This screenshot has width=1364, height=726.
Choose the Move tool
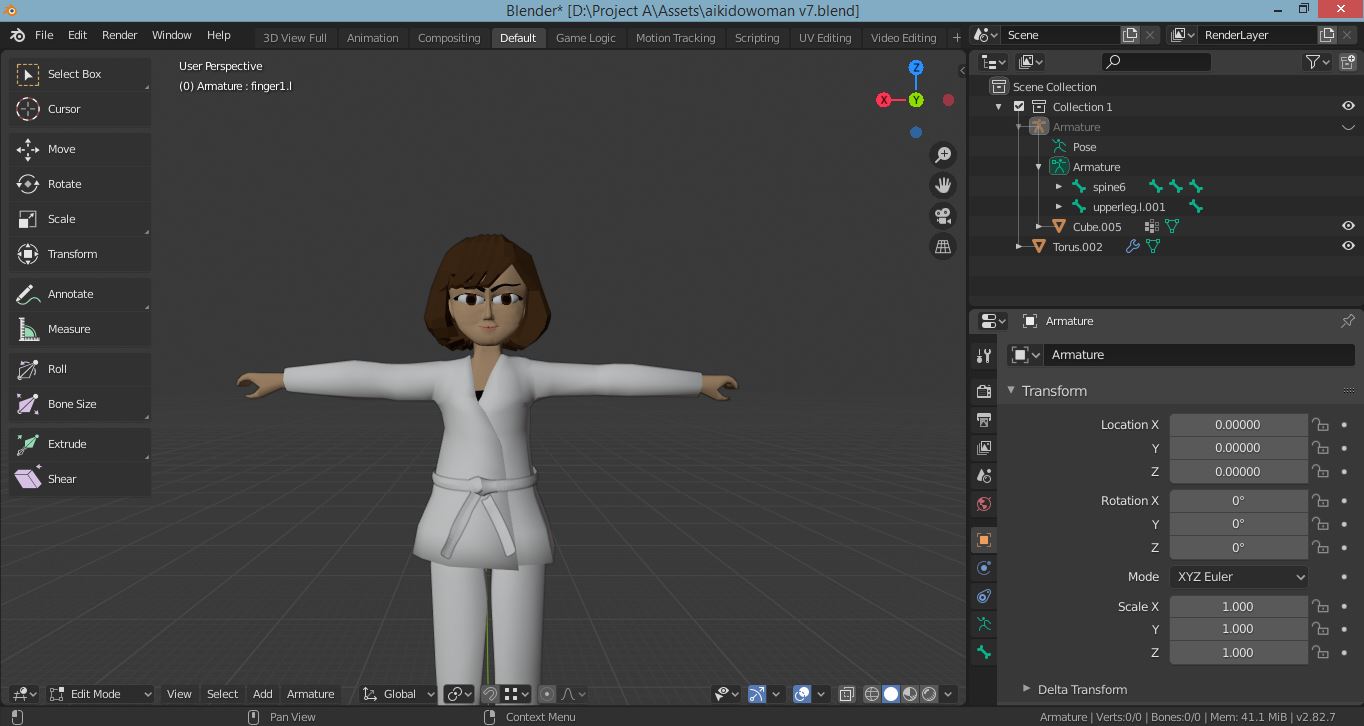tap(80, 149)
